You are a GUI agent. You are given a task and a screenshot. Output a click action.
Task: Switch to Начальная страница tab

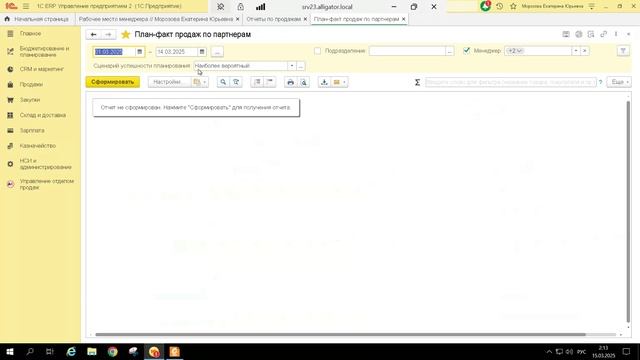[x=36, y=19]
